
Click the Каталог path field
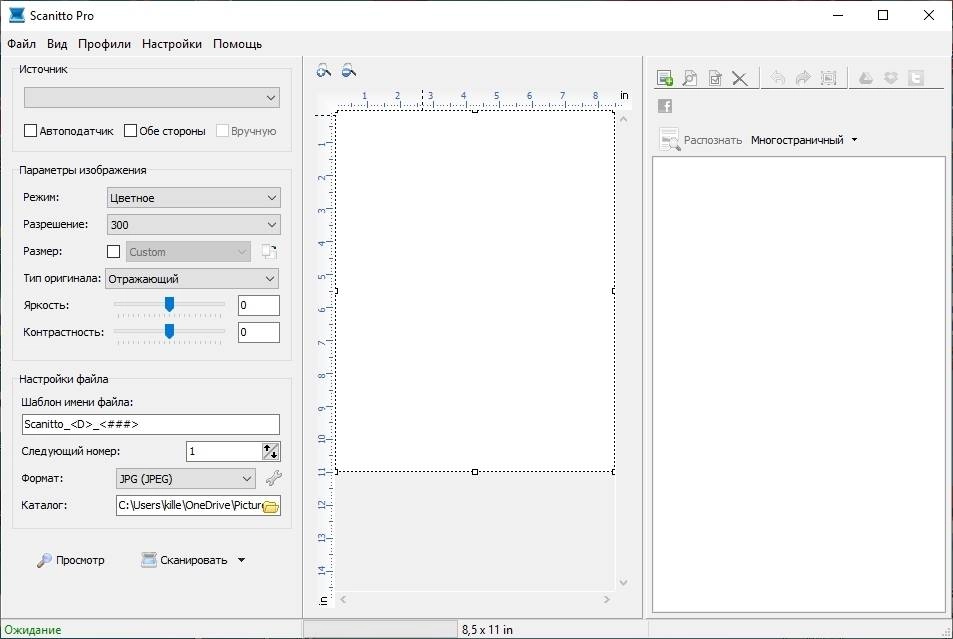pos(189,505)
